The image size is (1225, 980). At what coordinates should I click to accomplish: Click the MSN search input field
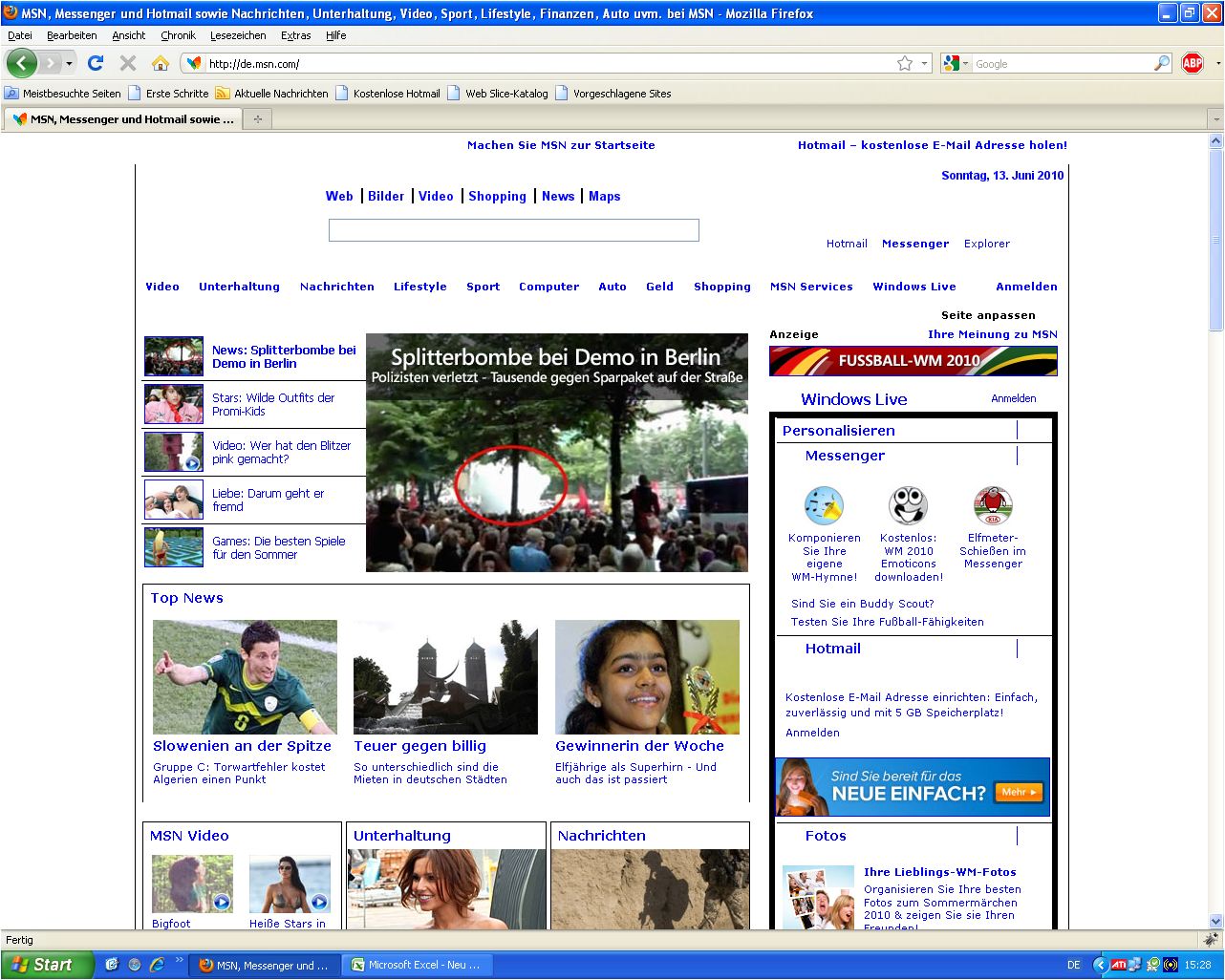pos(514,230)
